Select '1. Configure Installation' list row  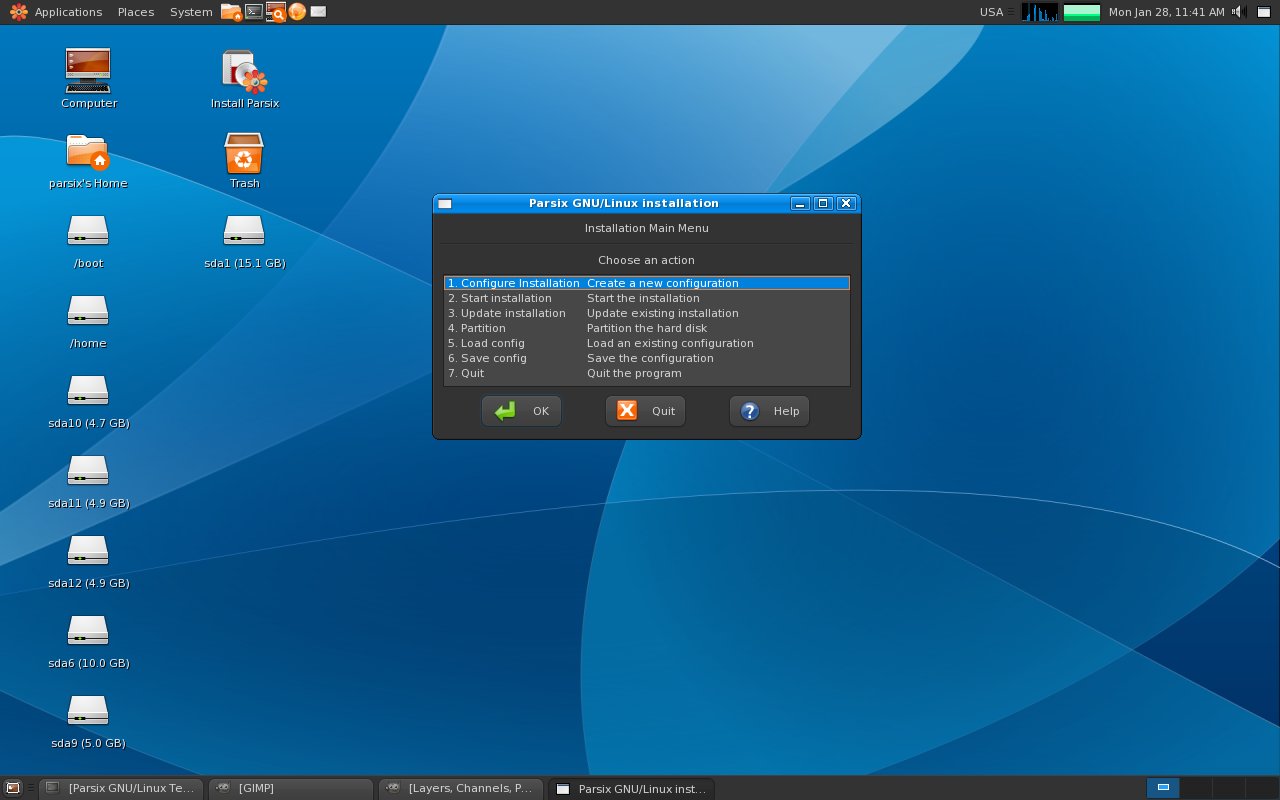tap(647, 283)
